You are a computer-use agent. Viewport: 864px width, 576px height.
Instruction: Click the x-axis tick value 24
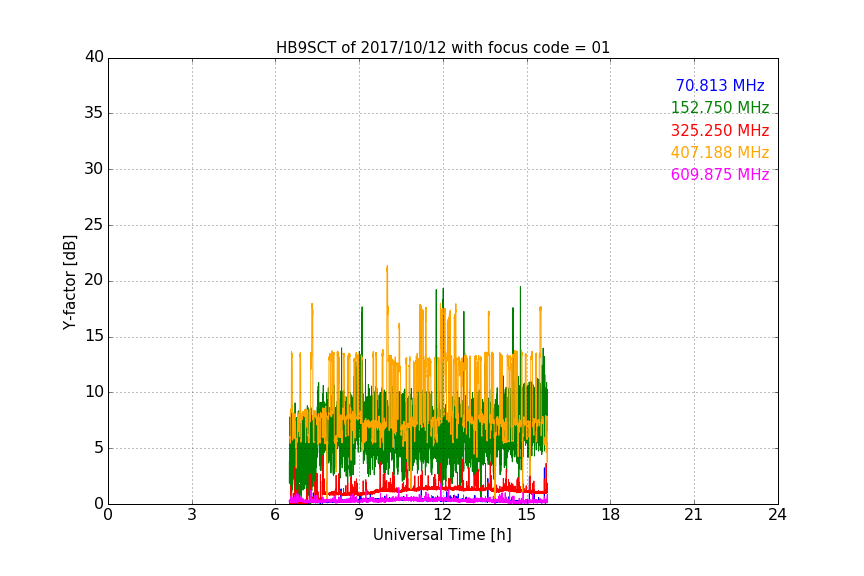(777, 515)
